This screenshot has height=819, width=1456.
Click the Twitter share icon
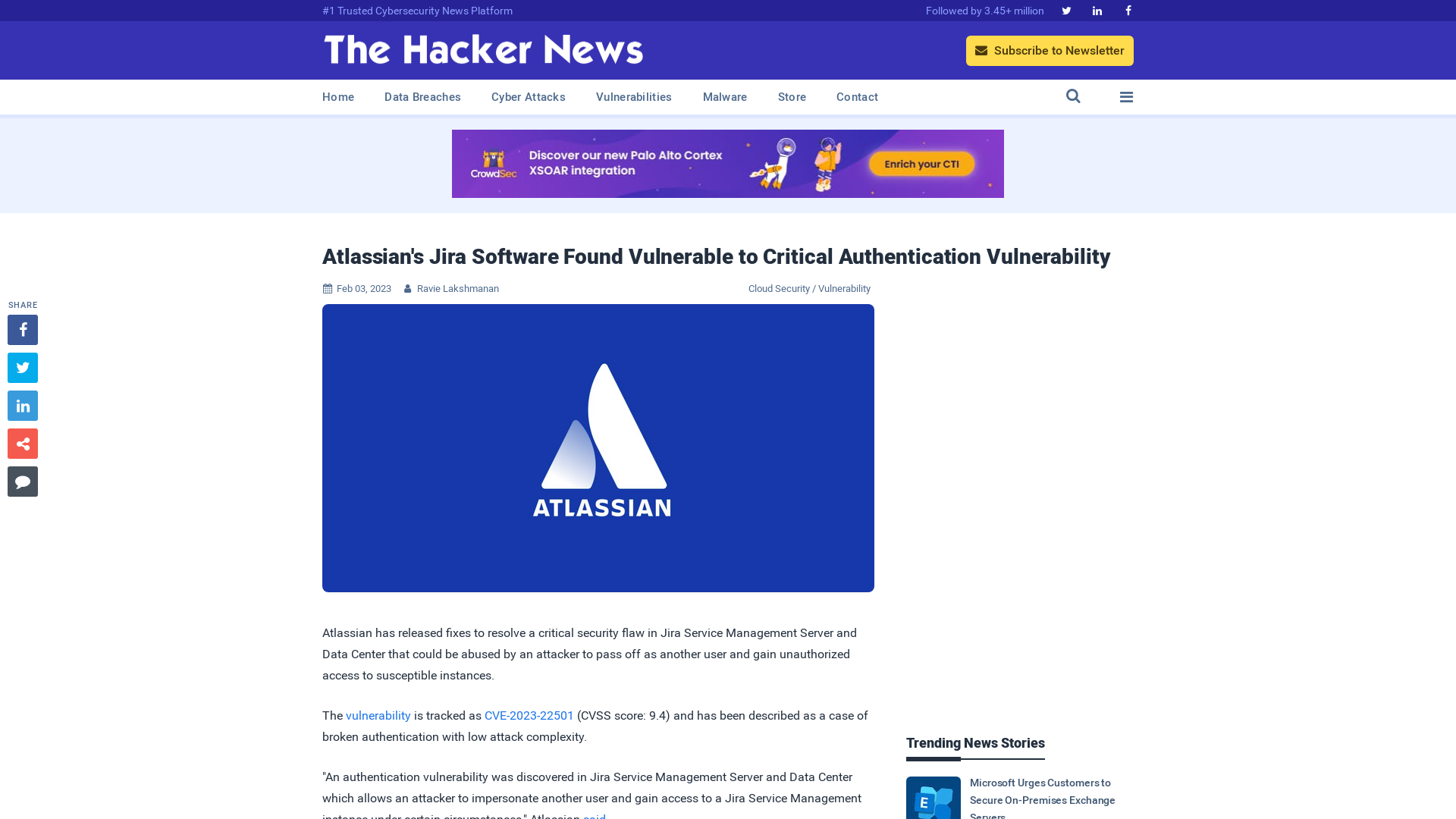(22, 368)
